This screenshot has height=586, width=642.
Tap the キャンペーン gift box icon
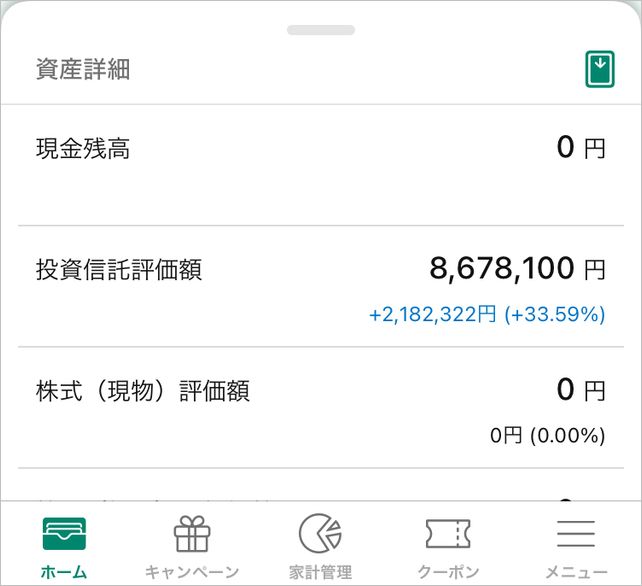[192, 534]
